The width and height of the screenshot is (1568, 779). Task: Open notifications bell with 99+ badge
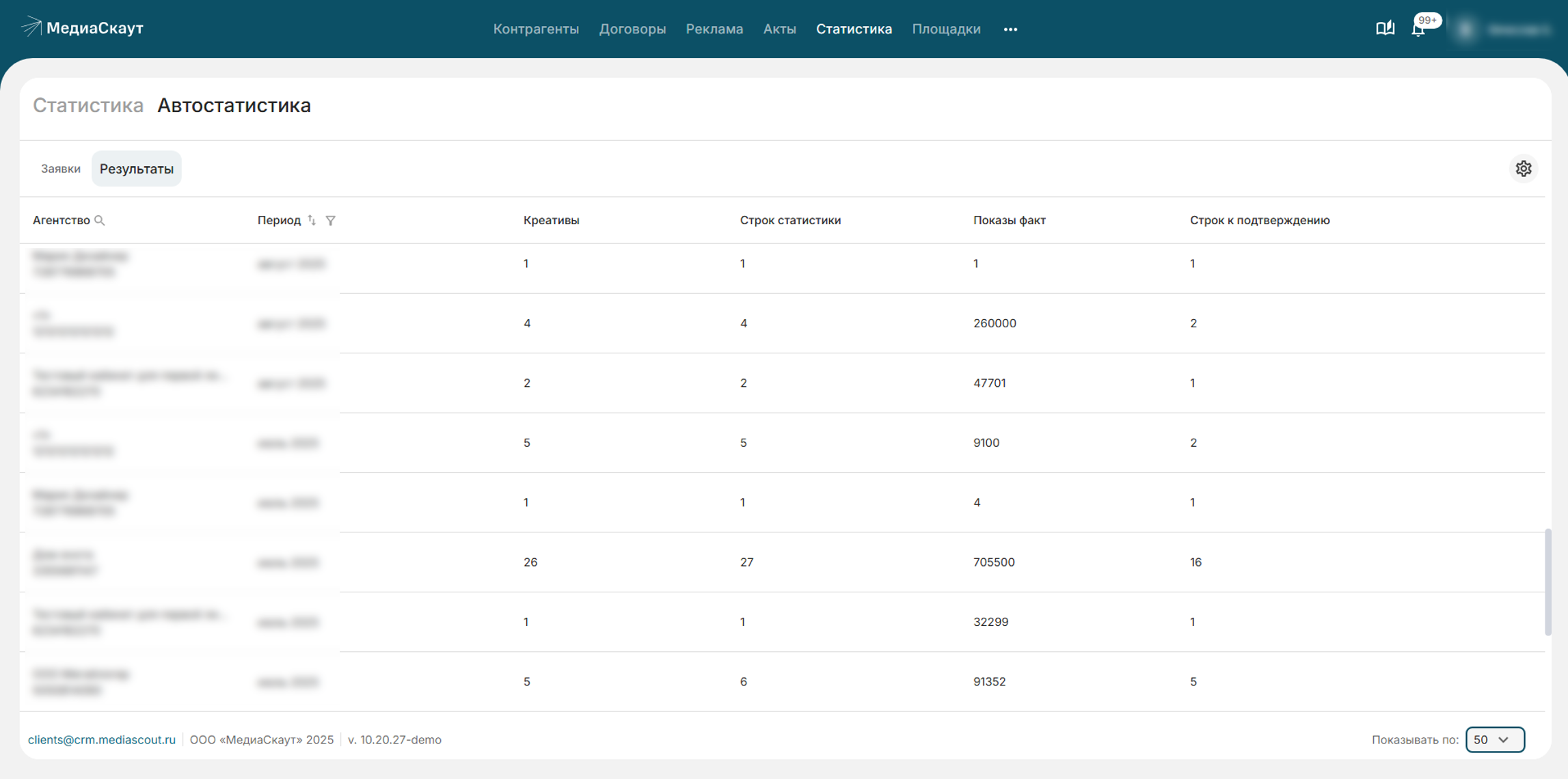click(1418, 29)
